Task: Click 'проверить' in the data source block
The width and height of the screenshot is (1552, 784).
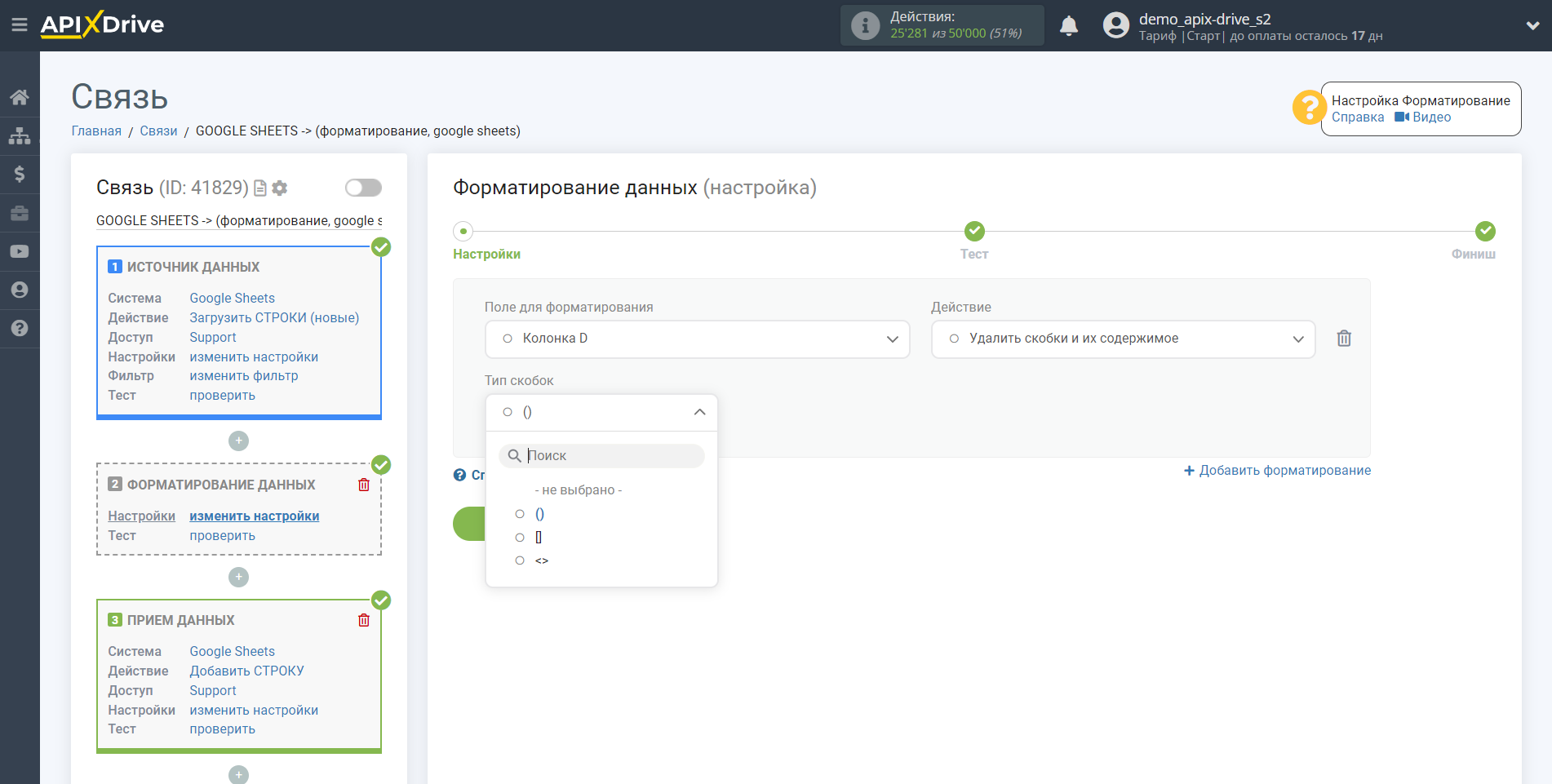Action: pyautogui.click(x=222, y=395)
